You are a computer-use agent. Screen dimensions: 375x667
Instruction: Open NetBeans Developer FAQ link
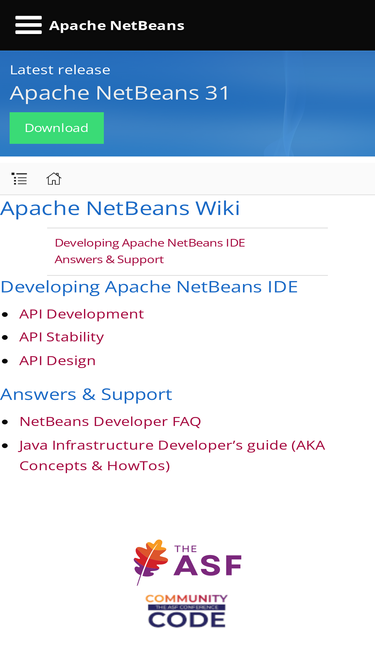pyautogui.click(x=110, y=421)
